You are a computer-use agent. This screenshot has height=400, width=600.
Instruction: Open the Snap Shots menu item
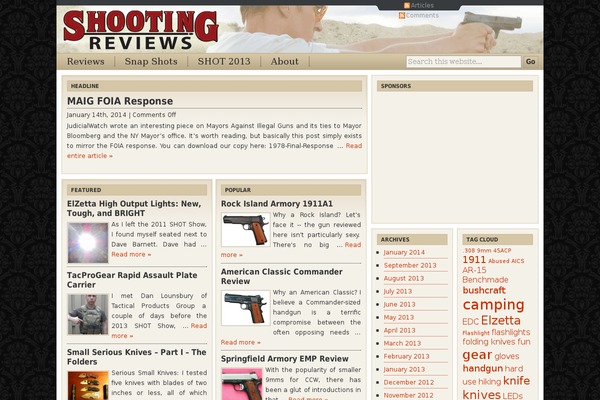click(x=151, y=61)
